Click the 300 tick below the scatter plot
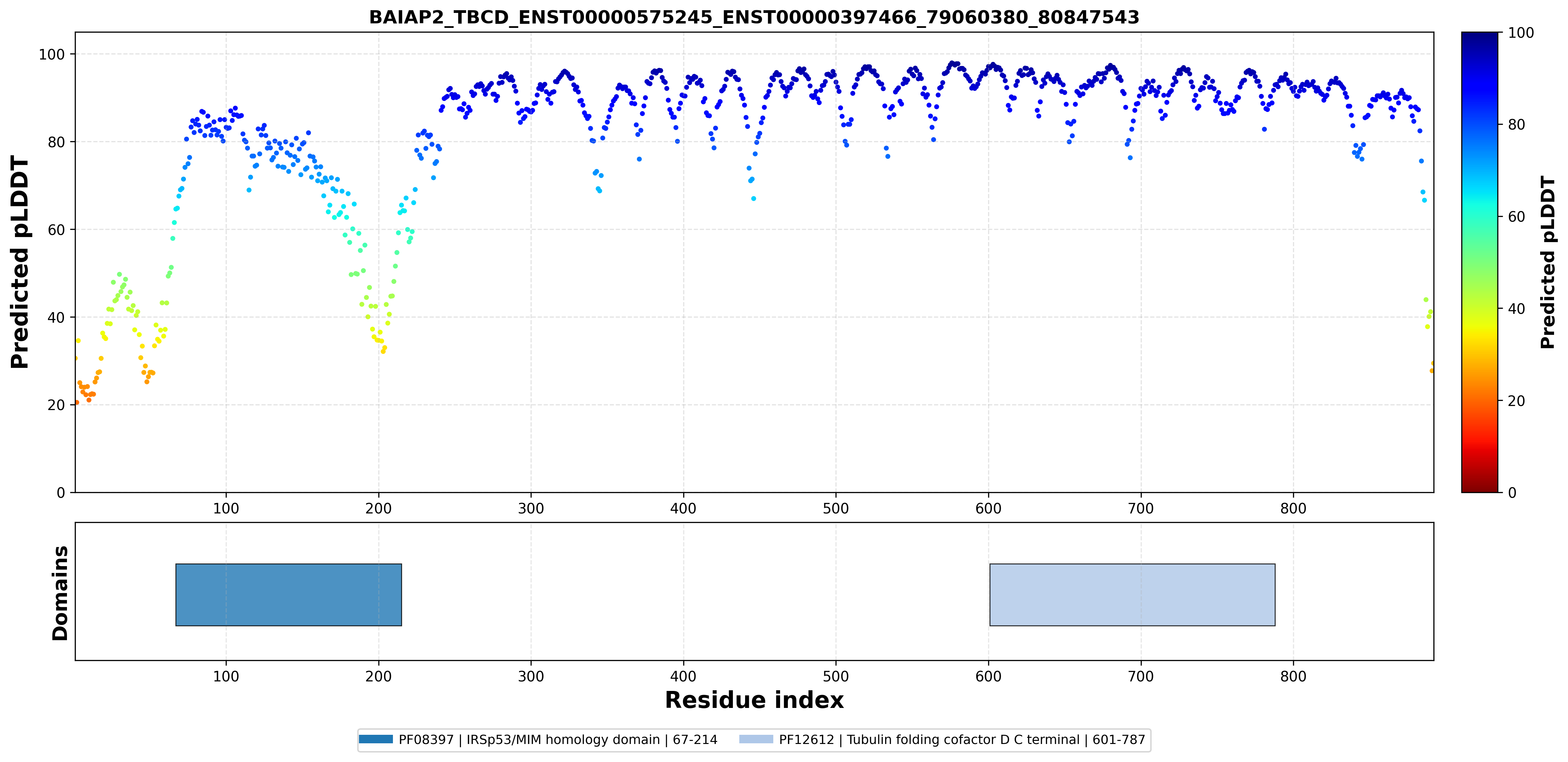This screenshot has width=1568, height=762. click(x=531, y=509)
